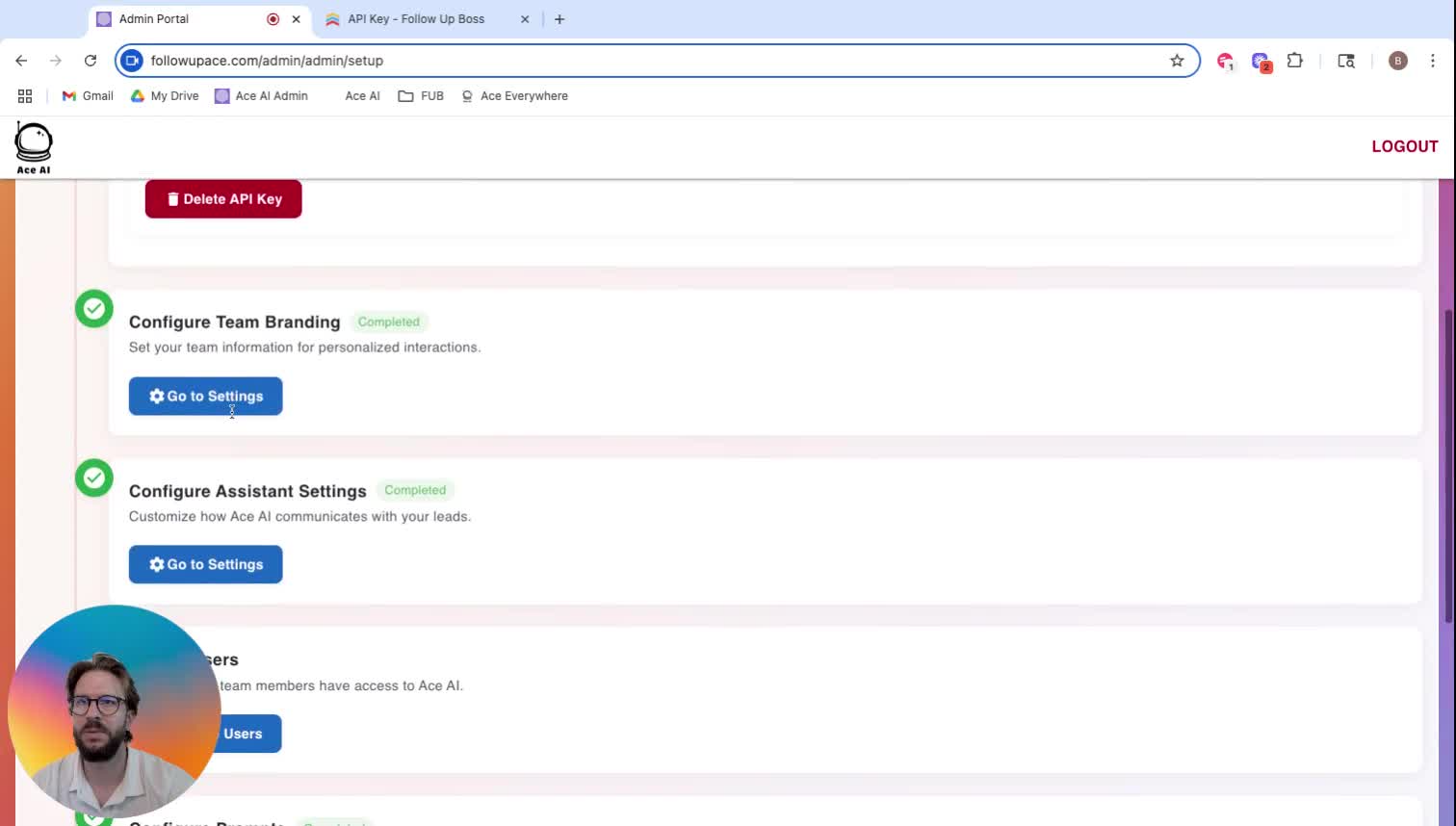Go to Settings for Assistant Settings
This screenshot has width=1456, height=826.
point(206,565)
